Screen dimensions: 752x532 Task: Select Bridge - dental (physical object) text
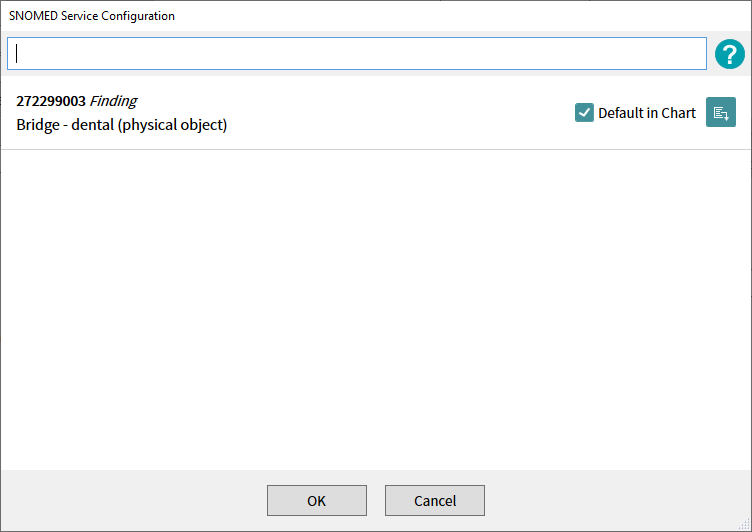coord(122,125)
